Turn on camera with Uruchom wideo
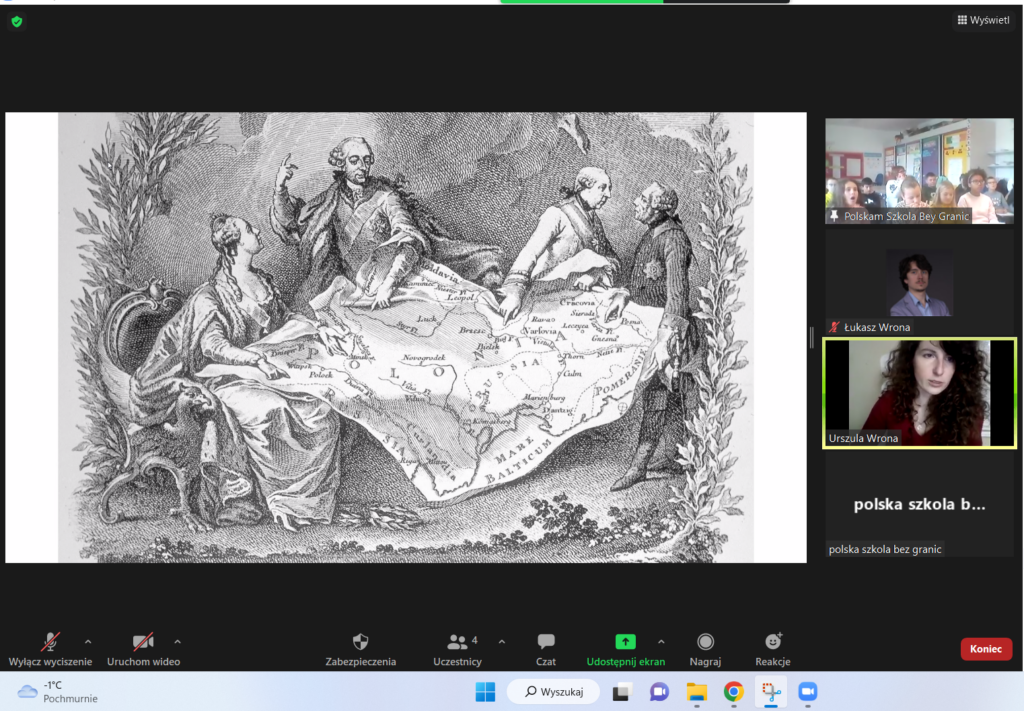Screen dimensions: 1024x711 pos(144,648)
